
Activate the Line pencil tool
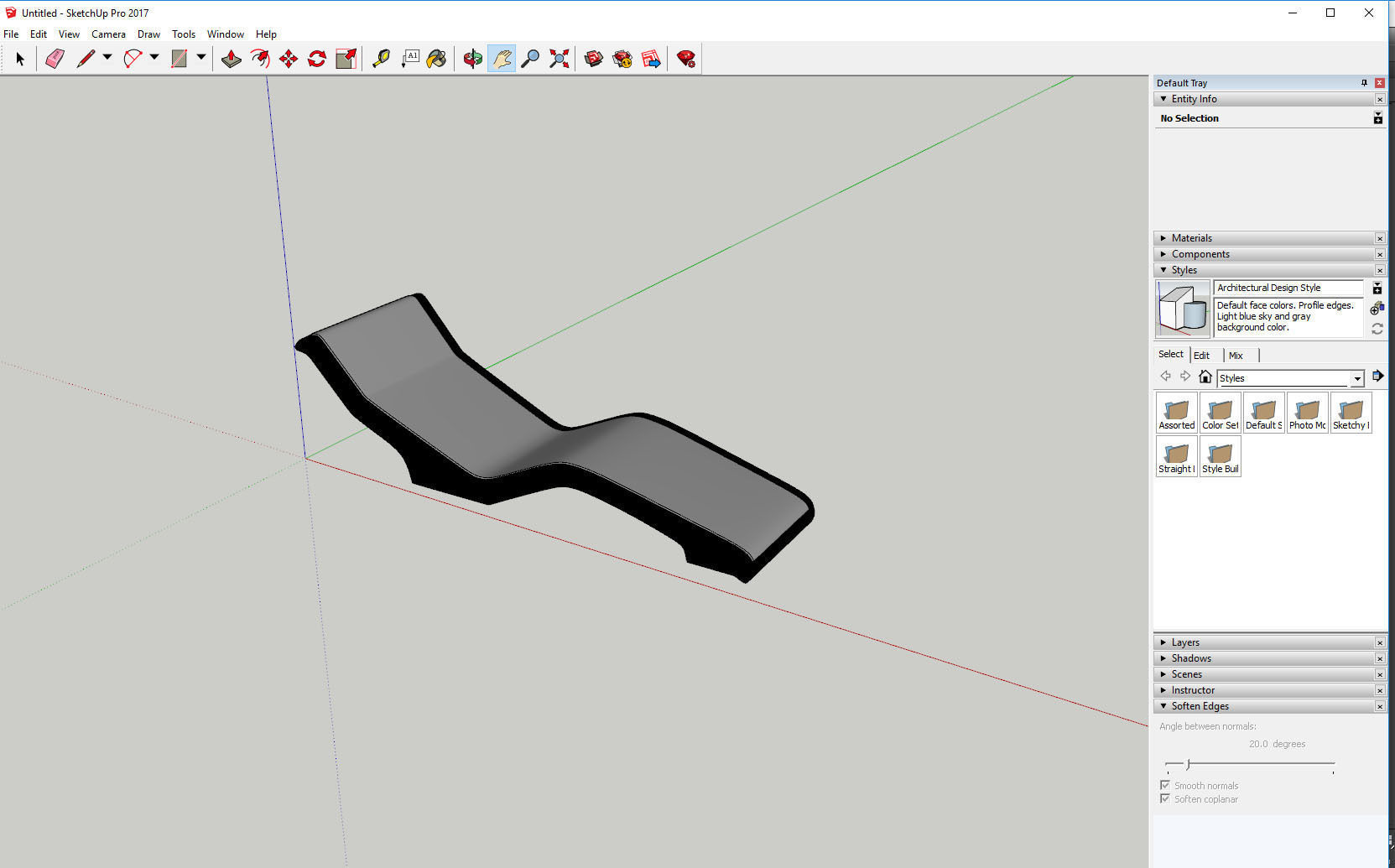pyautogui.click(x=86, y=59)
